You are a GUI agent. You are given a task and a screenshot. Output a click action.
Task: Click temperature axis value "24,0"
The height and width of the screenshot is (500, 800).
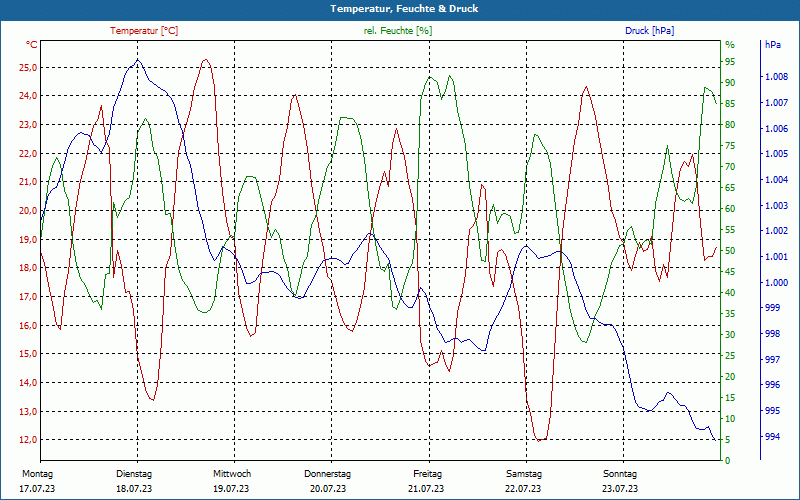click(x=28, y=96)
